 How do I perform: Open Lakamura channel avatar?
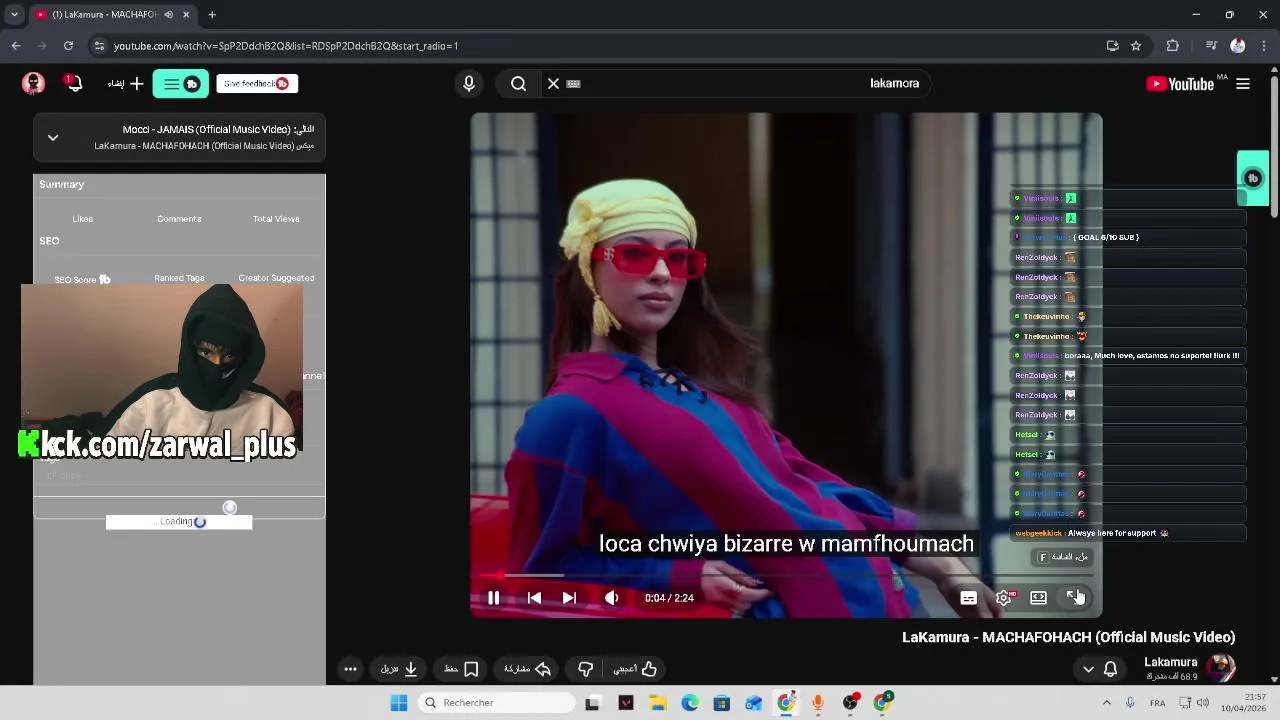(x=1221, y=668)
